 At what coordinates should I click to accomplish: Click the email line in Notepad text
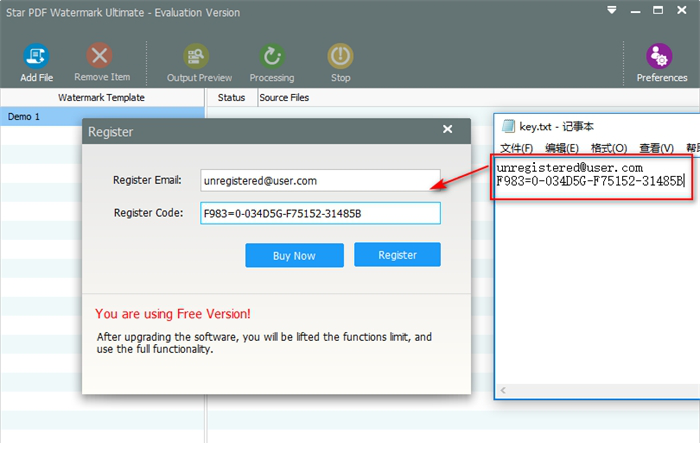point(570,168)
